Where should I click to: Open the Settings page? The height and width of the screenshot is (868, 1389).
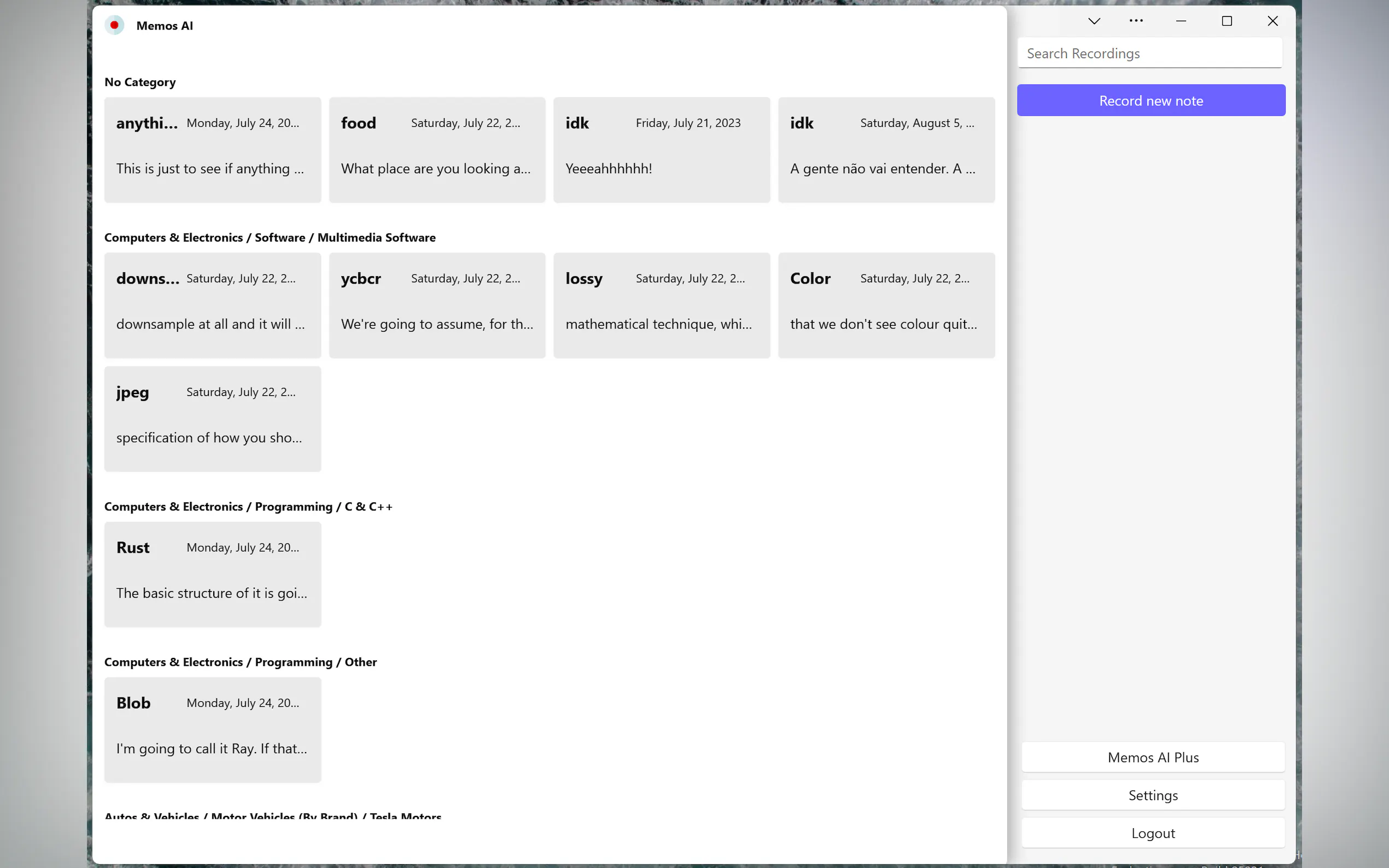click(x=1153, y=795)
